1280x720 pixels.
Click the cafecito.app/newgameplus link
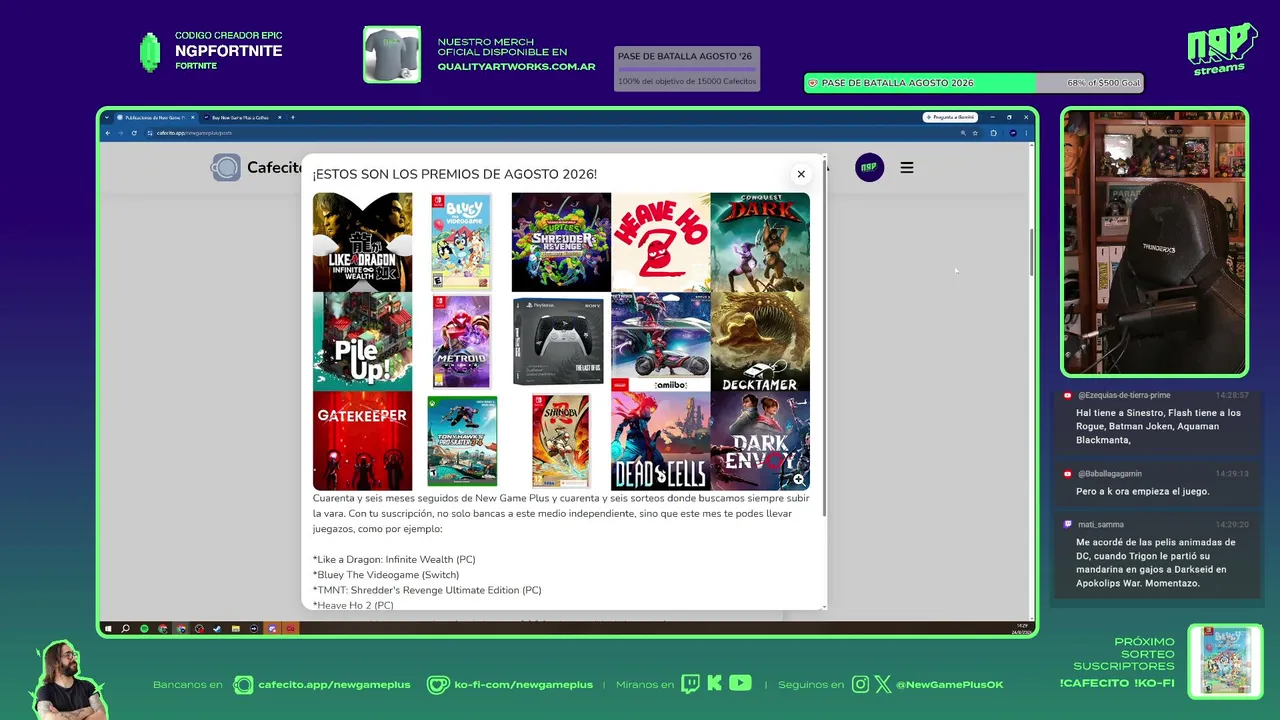(x=334, y=685)
